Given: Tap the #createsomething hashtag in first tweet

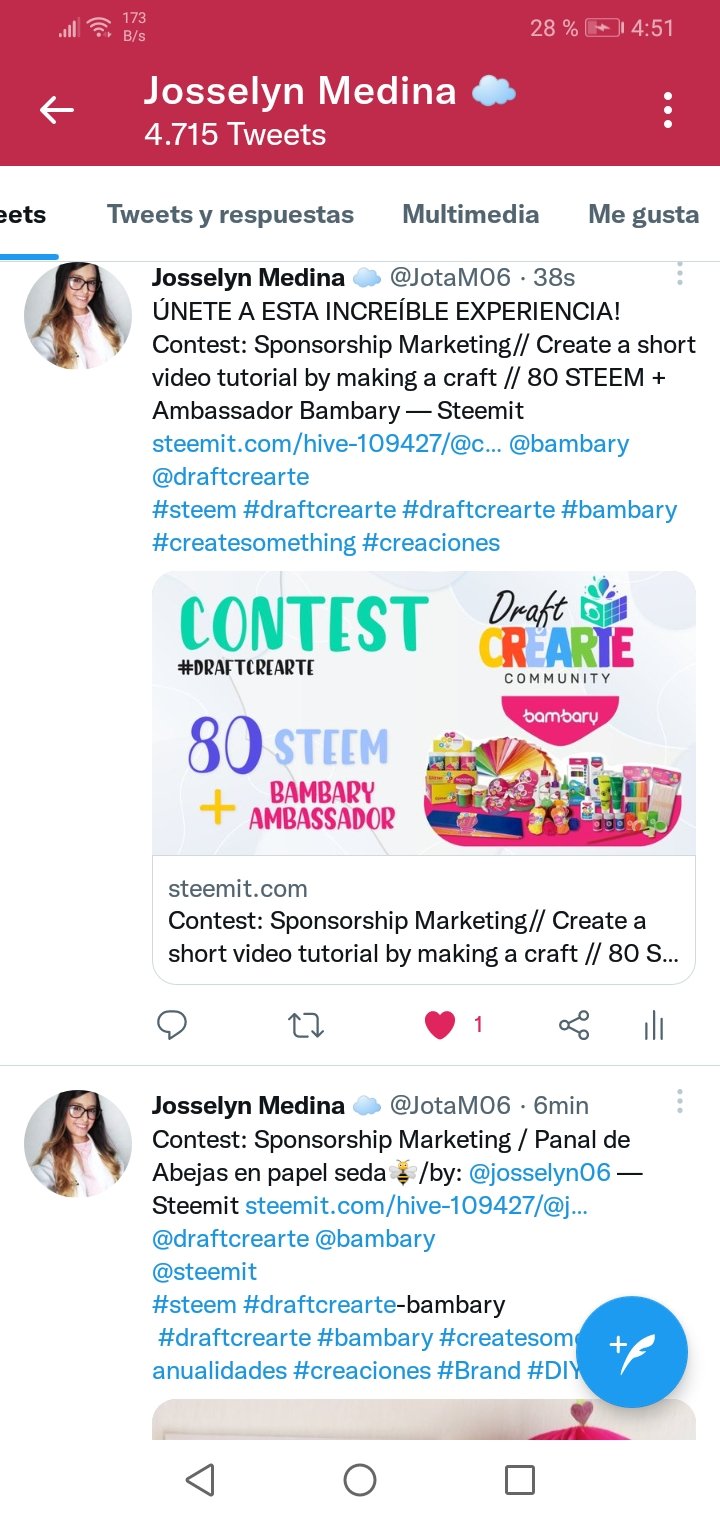Looking at the screenshot, I should 254,542.
